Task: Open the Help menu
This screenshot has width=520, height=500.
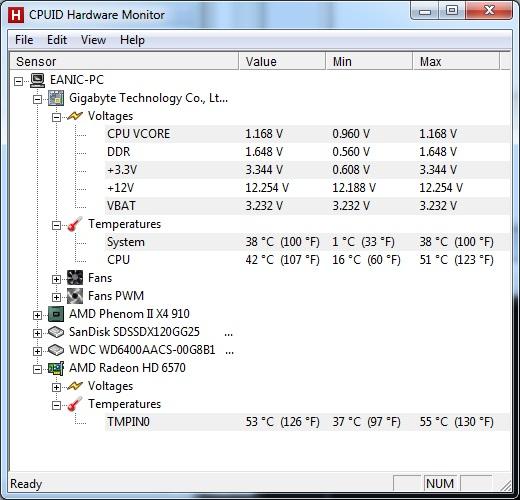Action: point(132,40)
